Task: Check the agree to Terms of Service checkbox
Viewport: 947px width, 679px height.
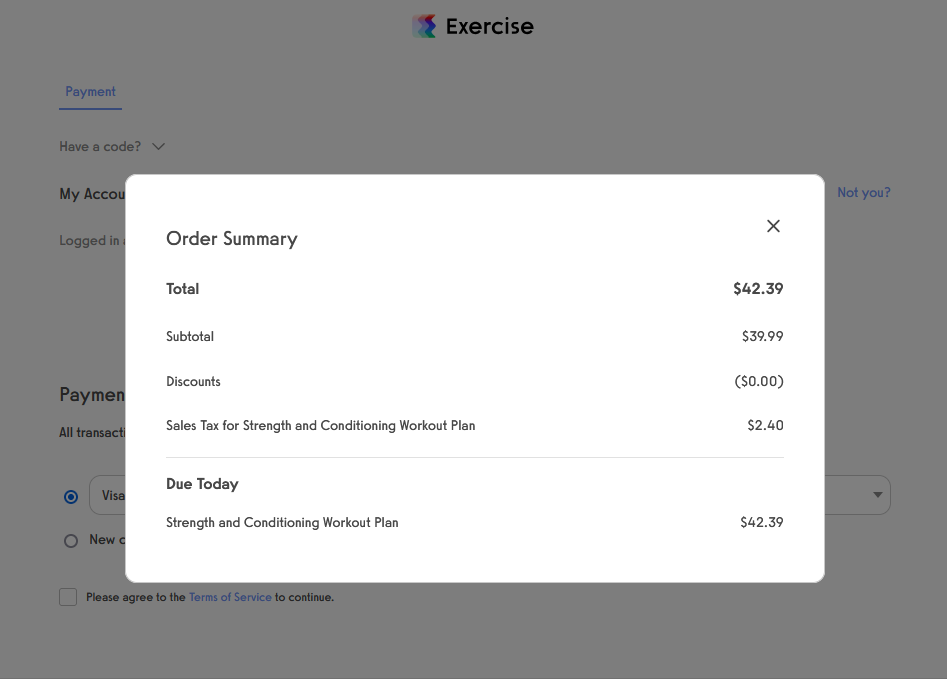Action: click(67, 596)
